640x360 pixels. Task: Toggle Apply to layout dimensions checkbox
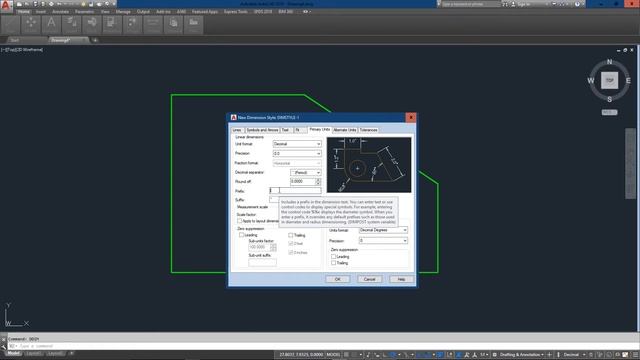pyautogui.click(x=240, y=221)
